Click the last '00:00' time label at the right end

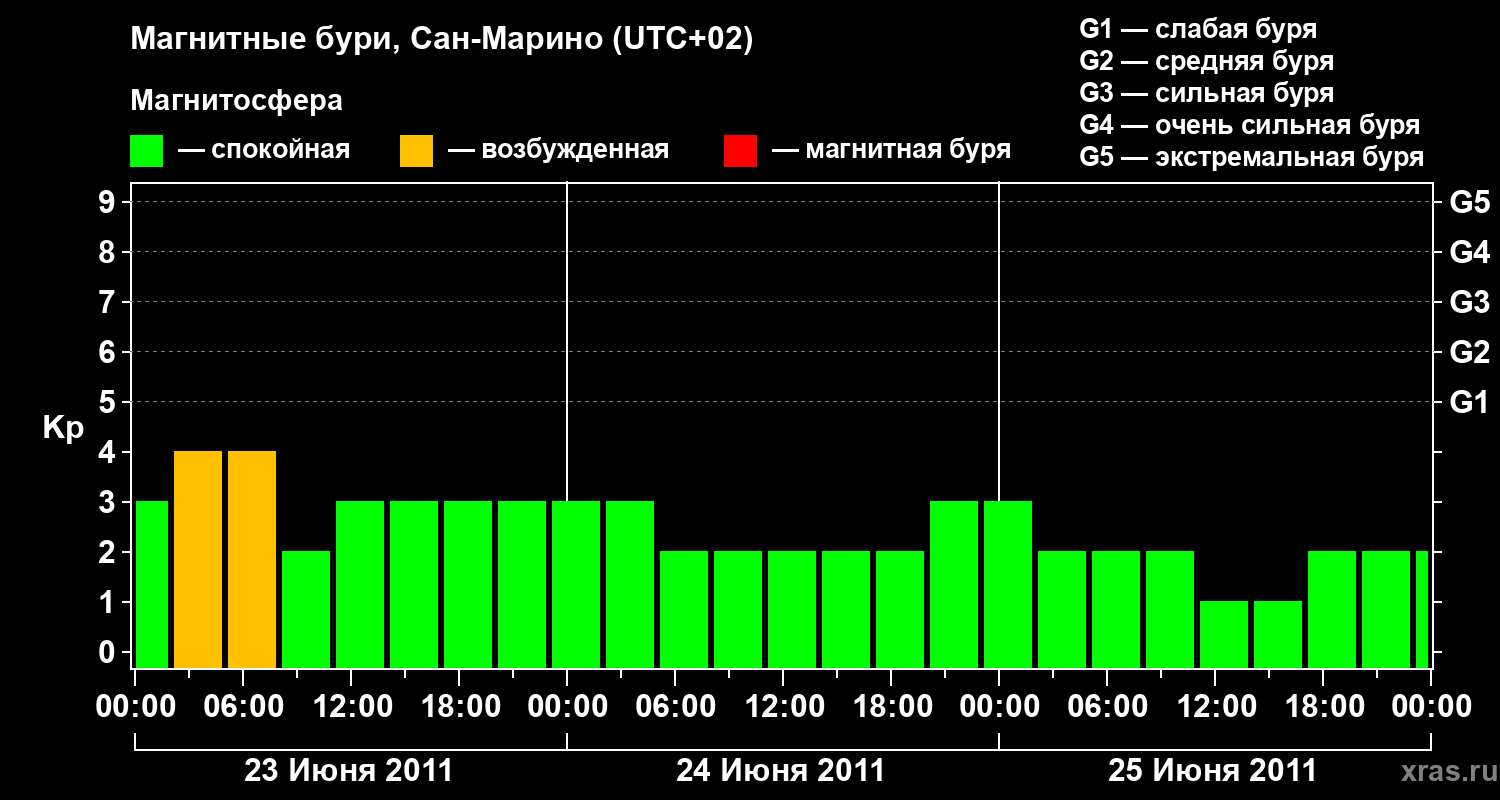click(x=1431, y=707)
